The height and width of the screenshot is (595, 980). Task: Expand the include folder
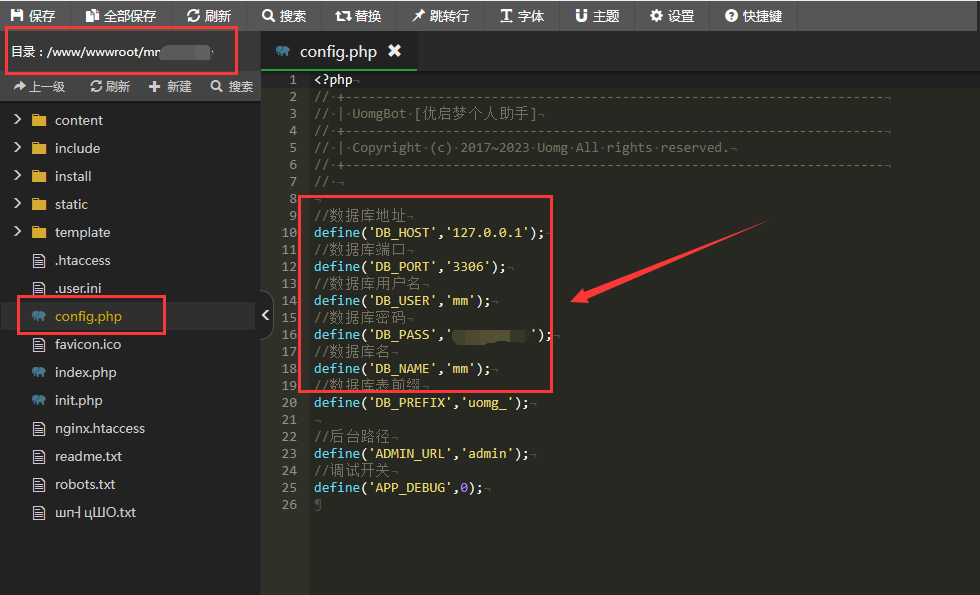click(x=17, y=148)
